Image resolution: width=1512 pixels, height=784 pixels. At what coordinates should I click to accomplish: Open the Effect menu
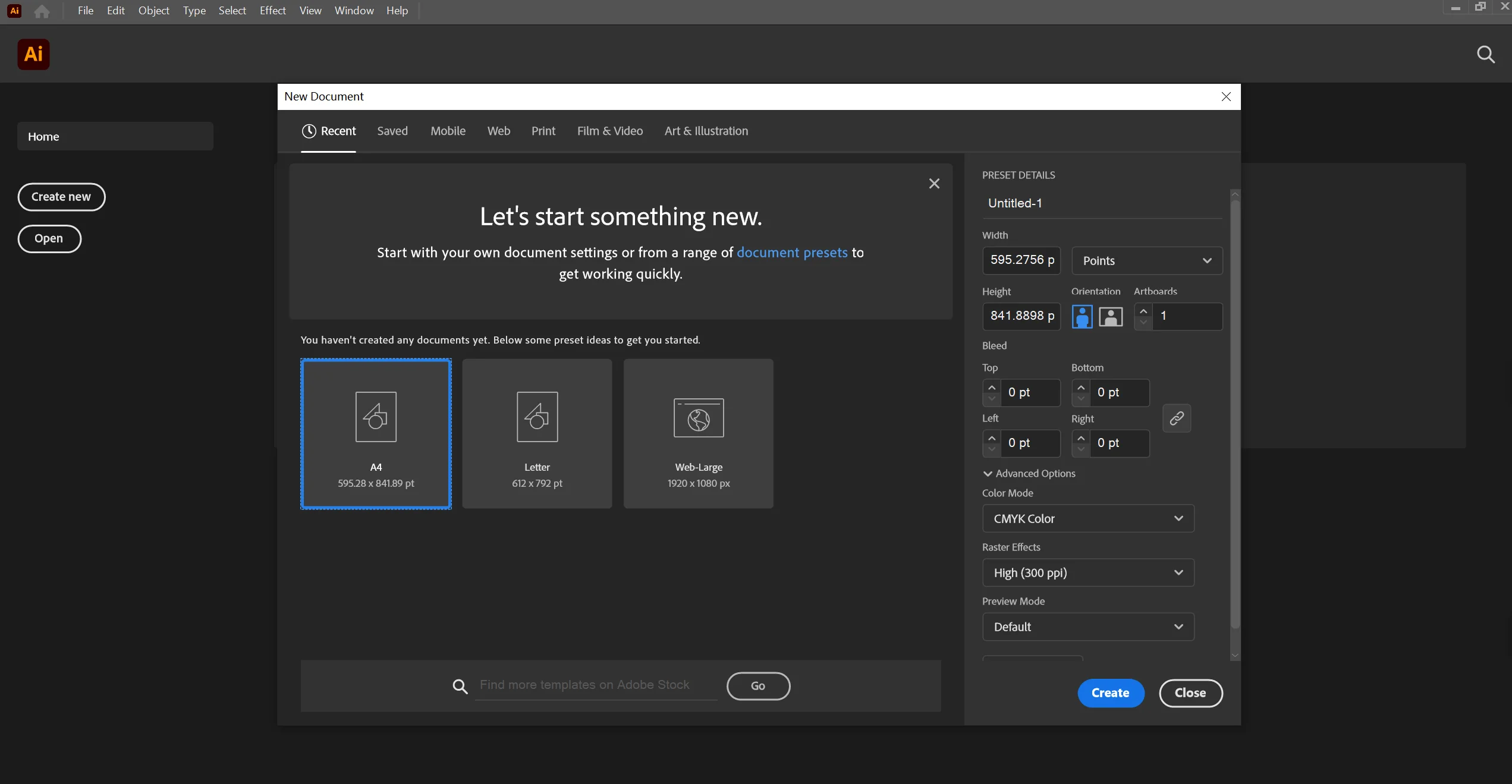click(x=272, y=11)
